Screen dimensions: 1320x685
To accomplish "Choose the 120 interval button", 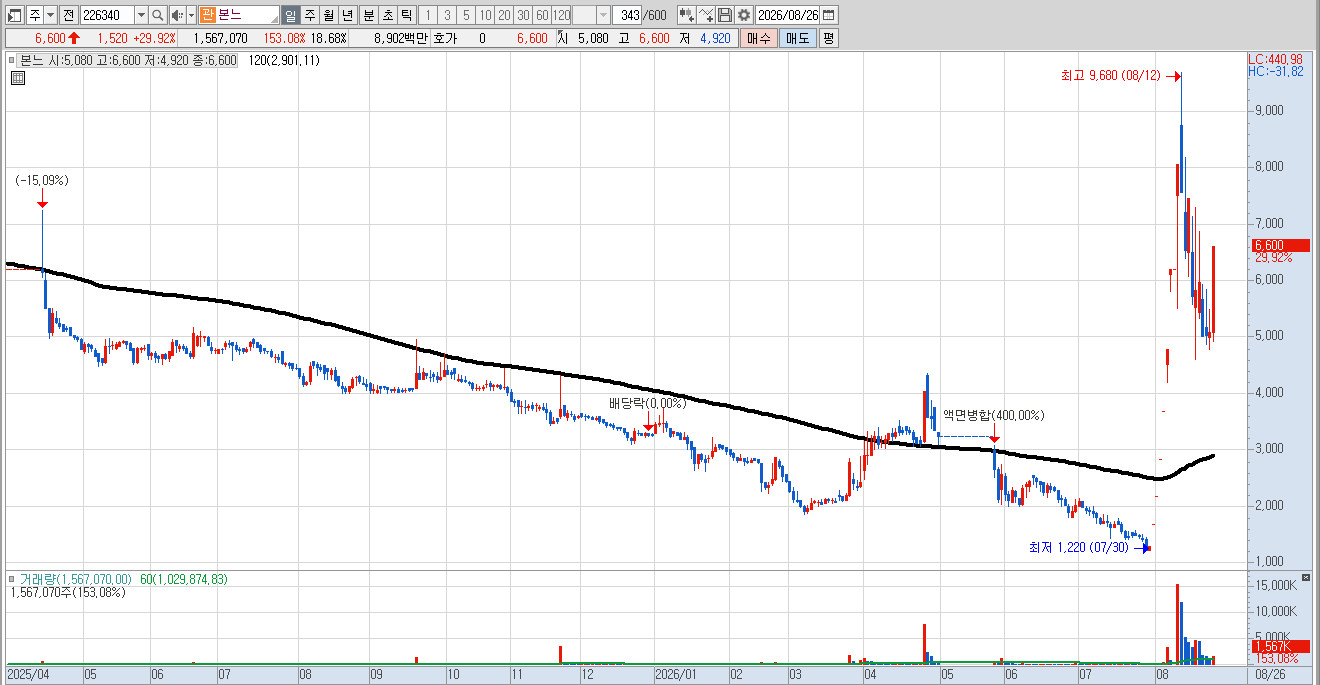I will [561, 15].
